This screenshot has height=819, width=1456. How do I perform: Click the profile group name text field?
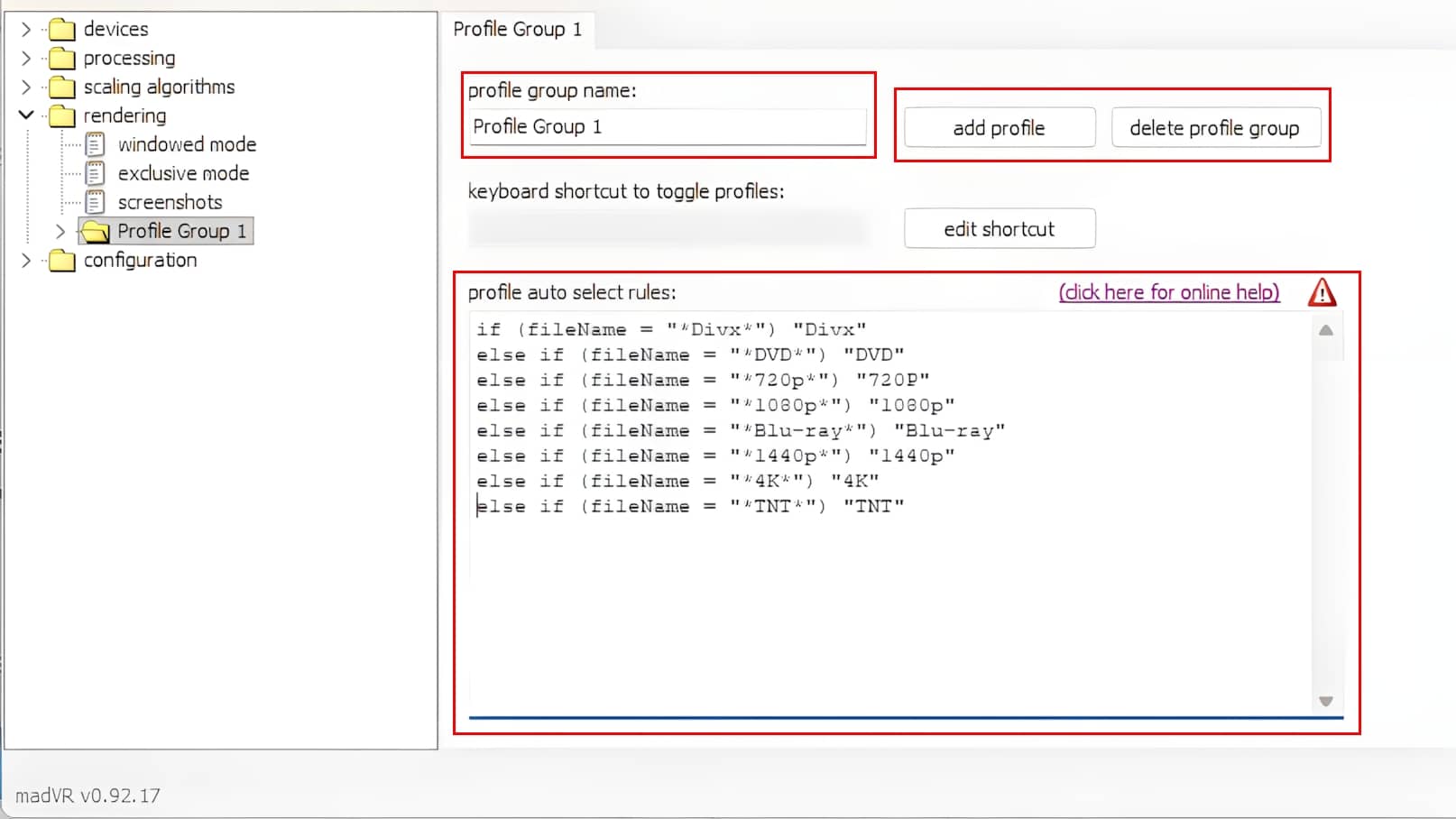668,127
